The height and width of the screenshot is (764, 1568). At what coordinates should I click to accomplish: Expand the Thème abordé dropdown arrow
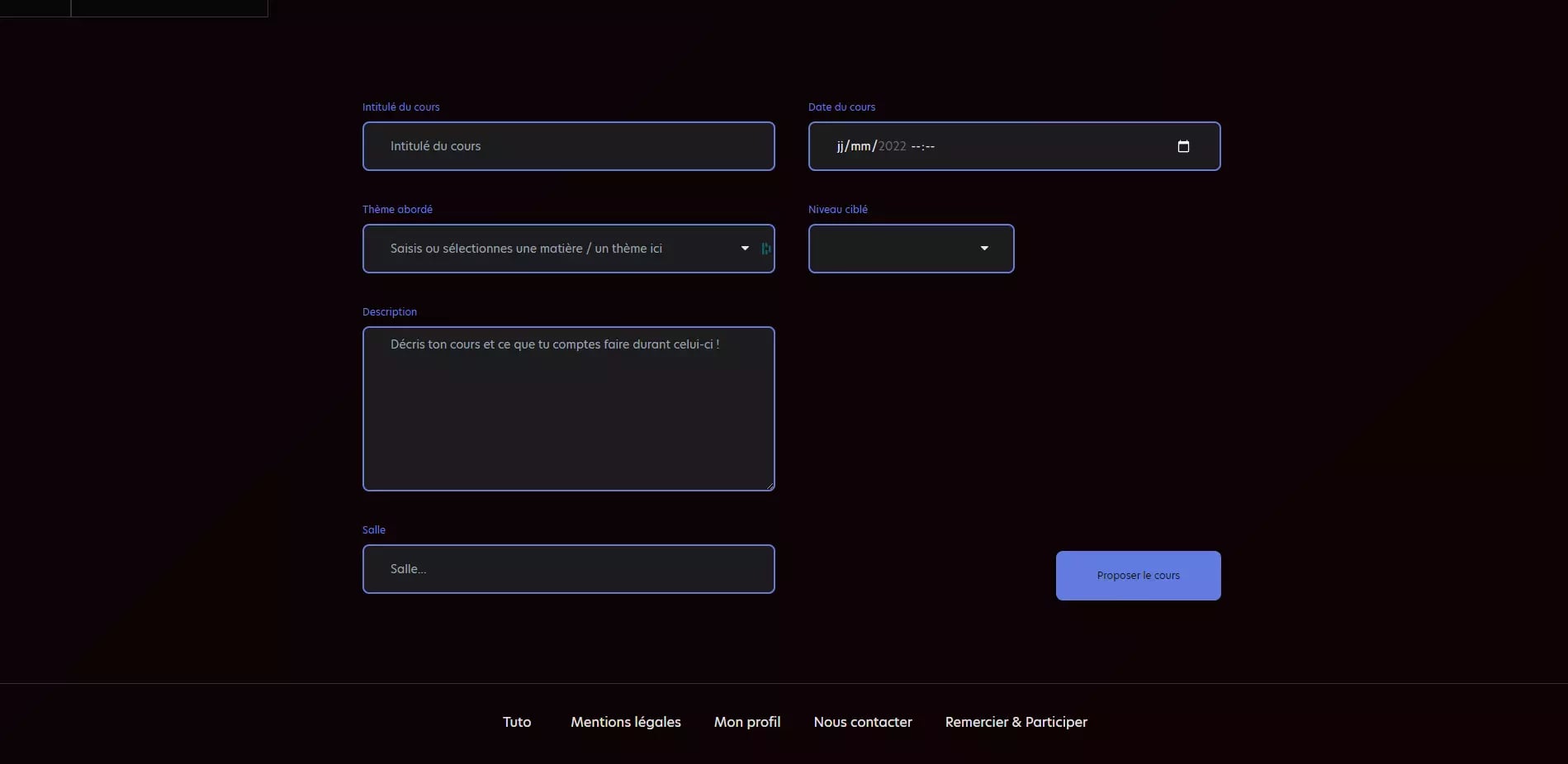coord(745,249)
